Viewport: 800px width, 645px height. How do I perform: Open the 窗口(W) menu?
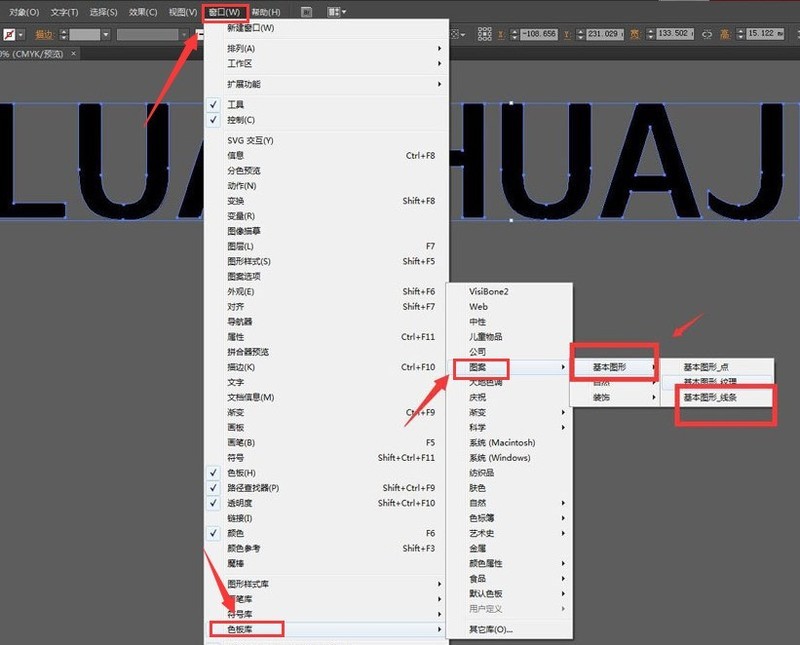(224, 12)
